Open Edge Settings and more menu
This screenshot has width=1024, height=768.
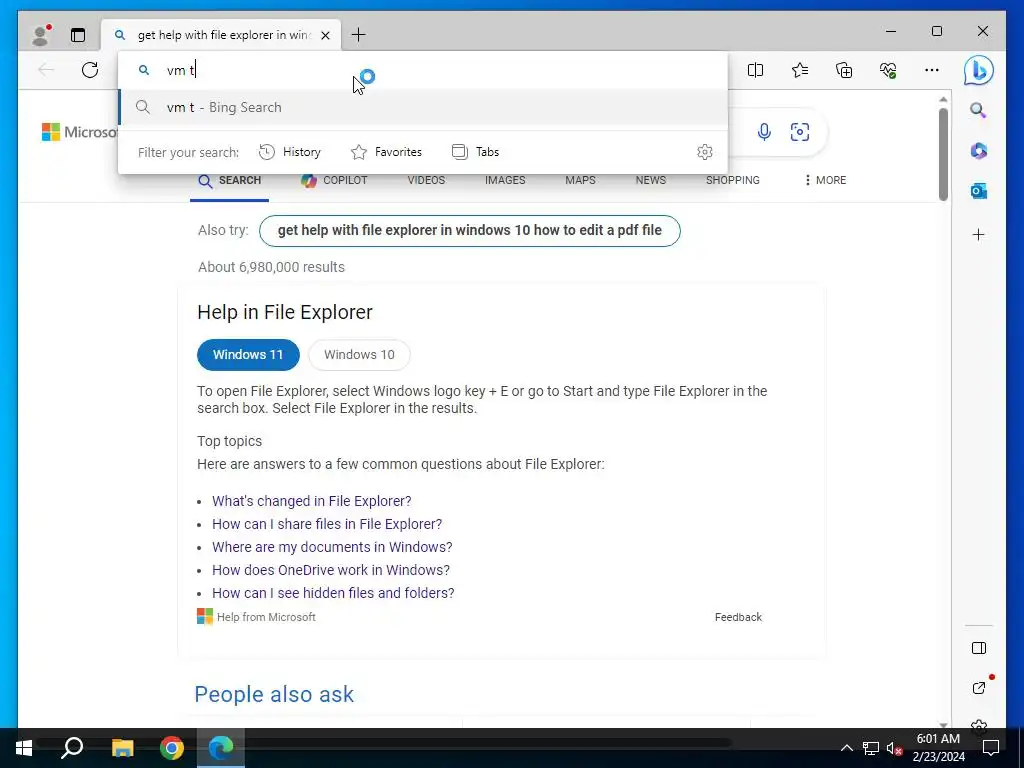932,70
